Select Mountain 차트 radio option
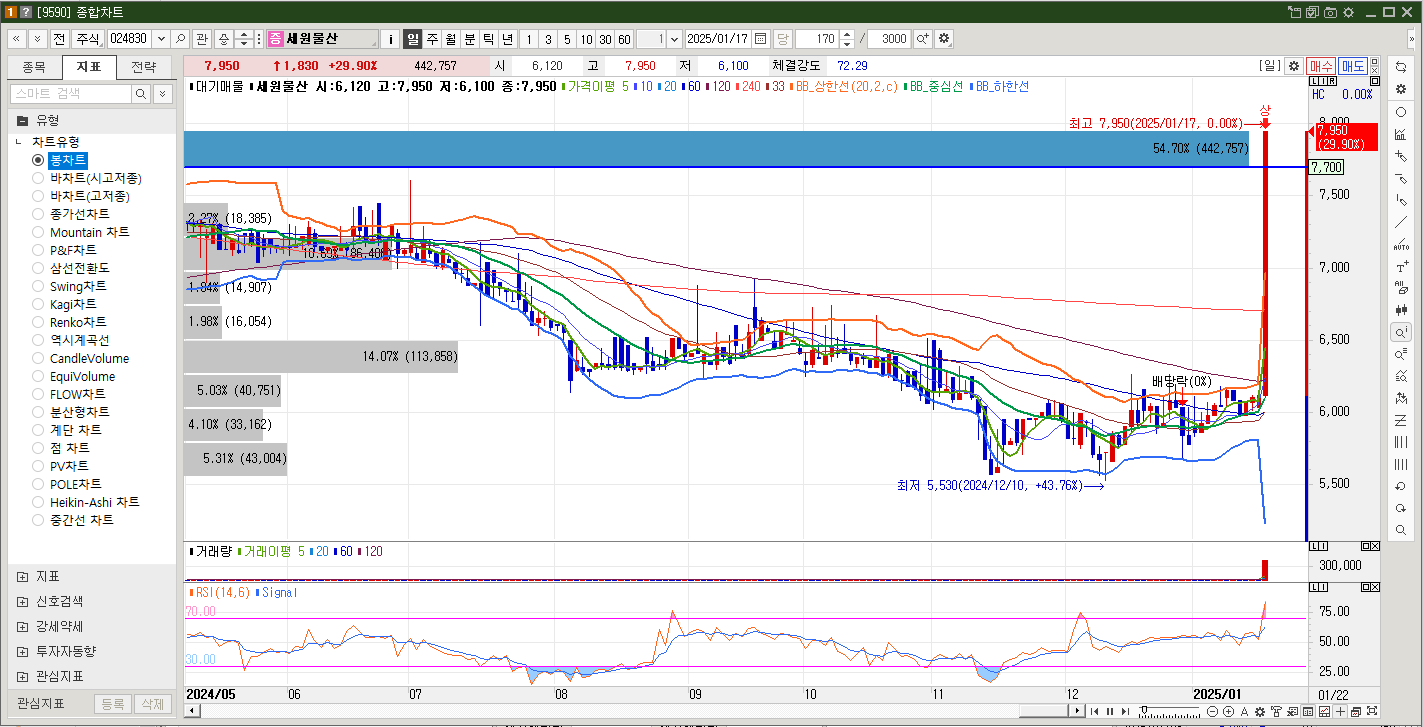The image size is (1423, 727). coord(81,232)
